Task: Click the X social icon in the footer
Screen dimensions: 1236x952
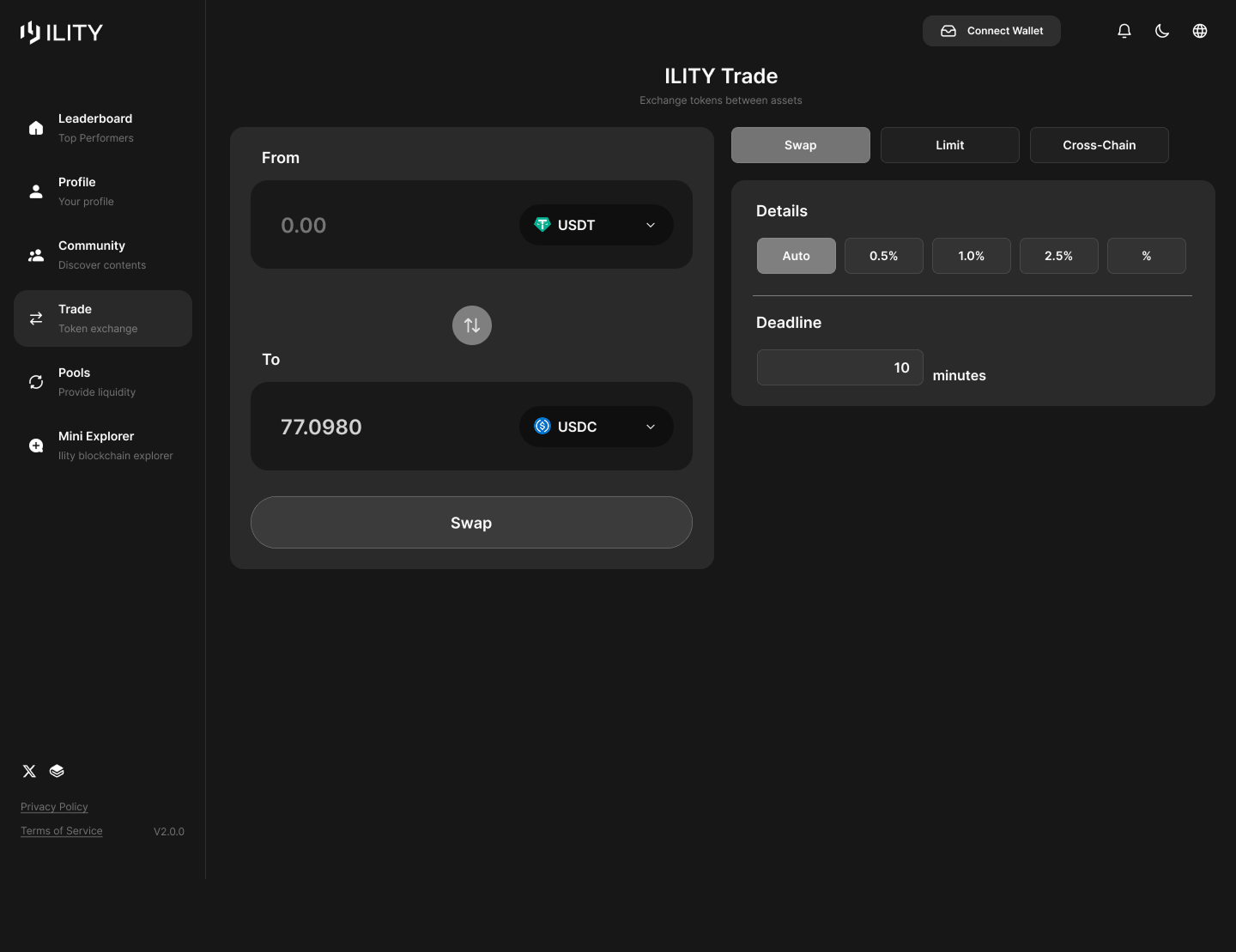Action: coord(29,771)
